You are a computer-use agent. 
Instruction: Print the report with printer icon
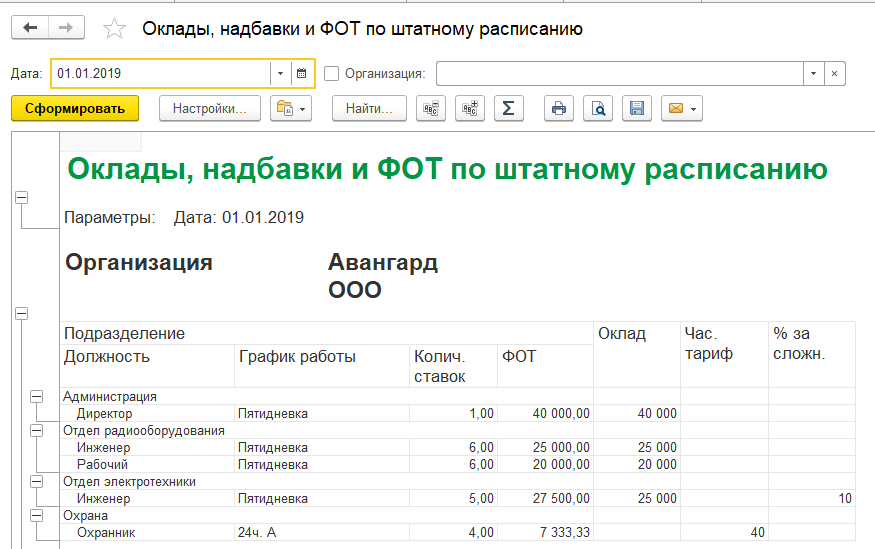tap(559, 108)
